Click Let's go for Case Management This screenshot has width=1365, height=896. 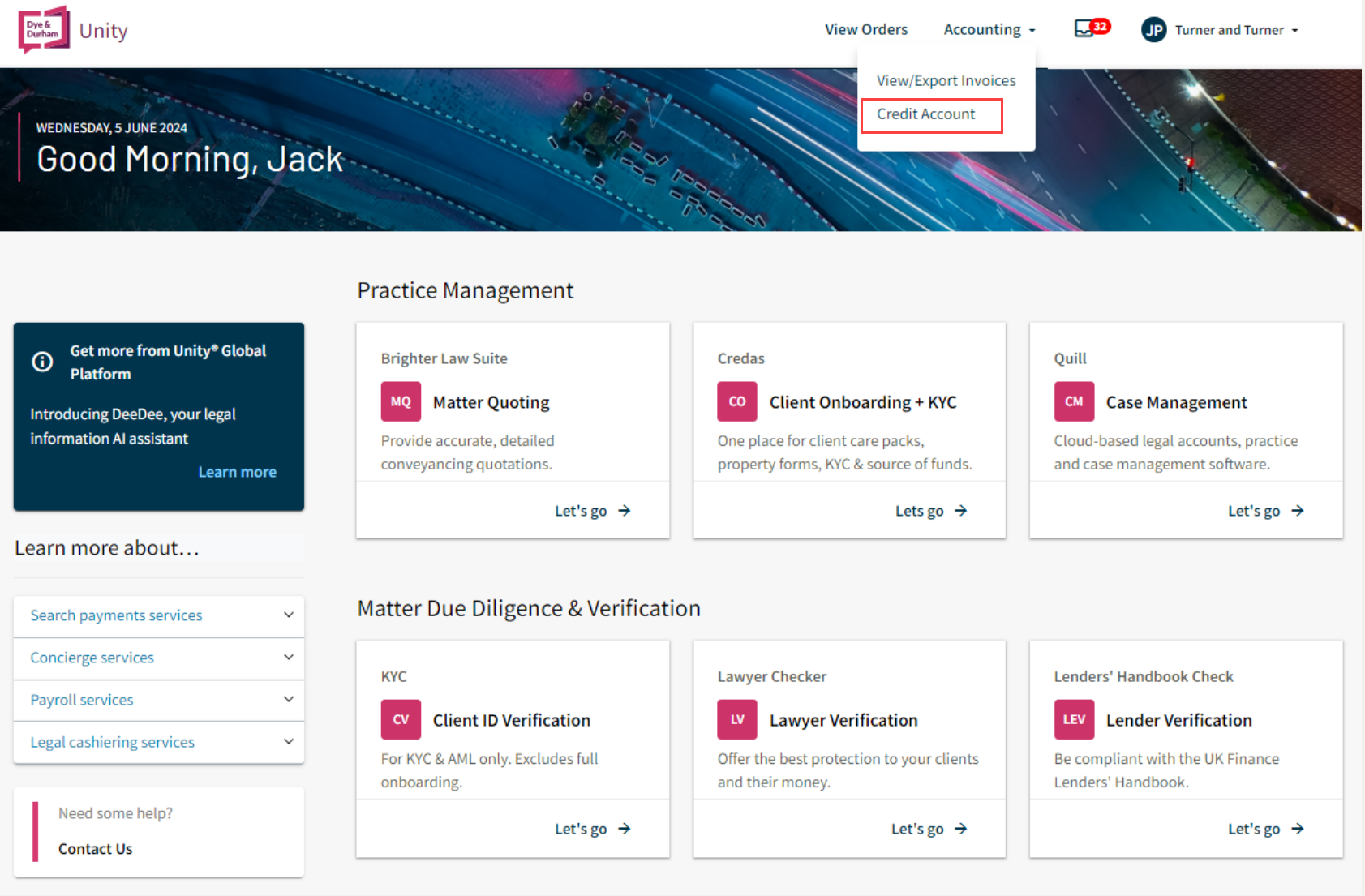[1265, 511]
